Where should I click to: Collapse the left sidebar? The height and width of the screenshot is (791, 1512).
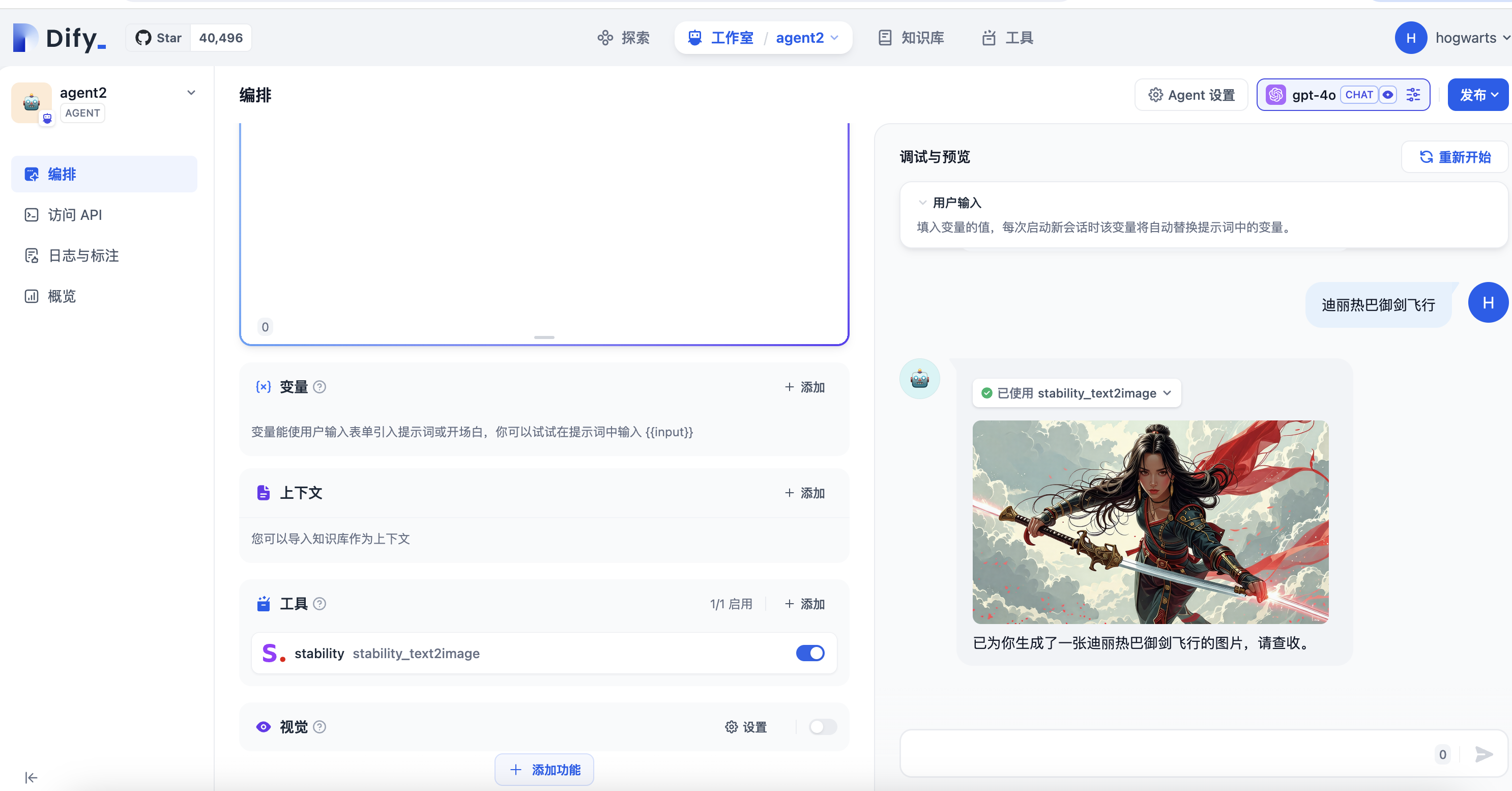point(31,777)
